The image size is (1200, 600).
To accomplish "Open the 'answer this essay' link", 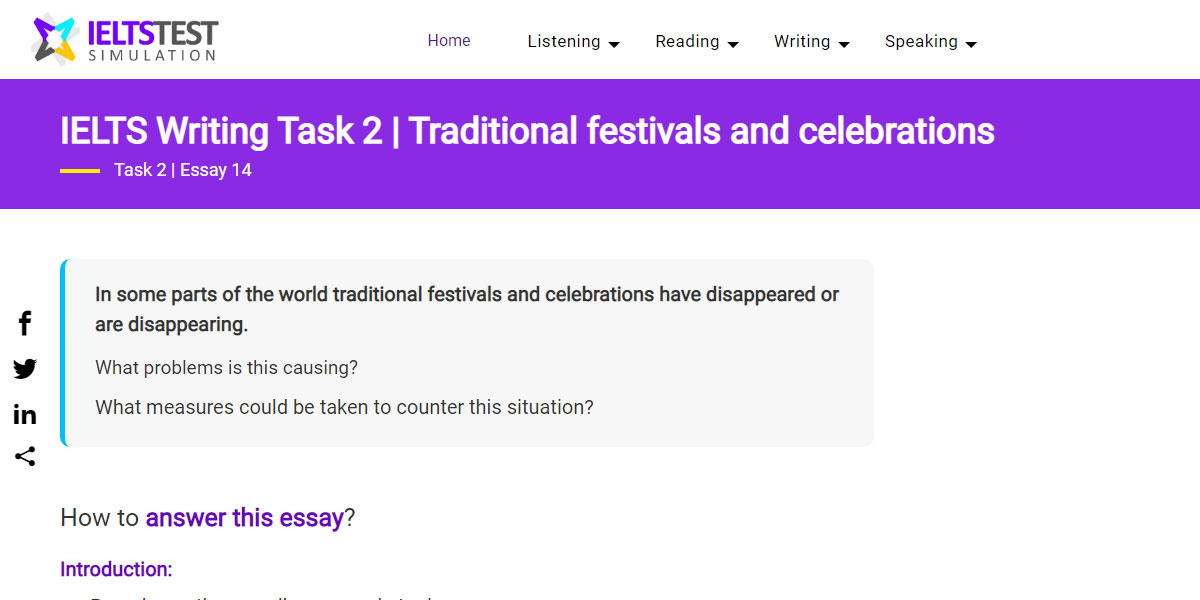I will [x=243, y=518].
